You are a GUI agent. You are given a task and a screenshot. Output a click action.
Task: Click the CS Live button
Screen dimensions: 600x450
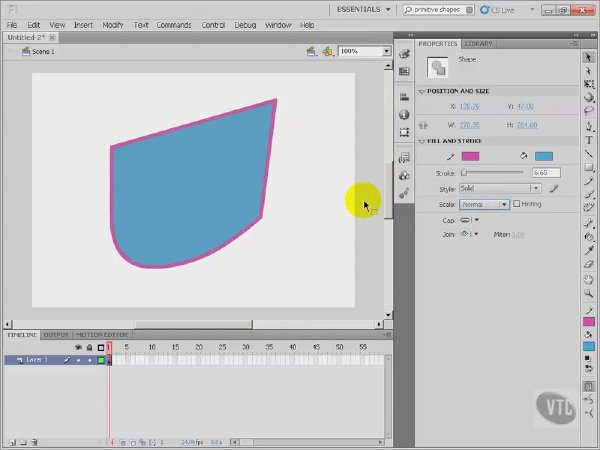point(498,10)
